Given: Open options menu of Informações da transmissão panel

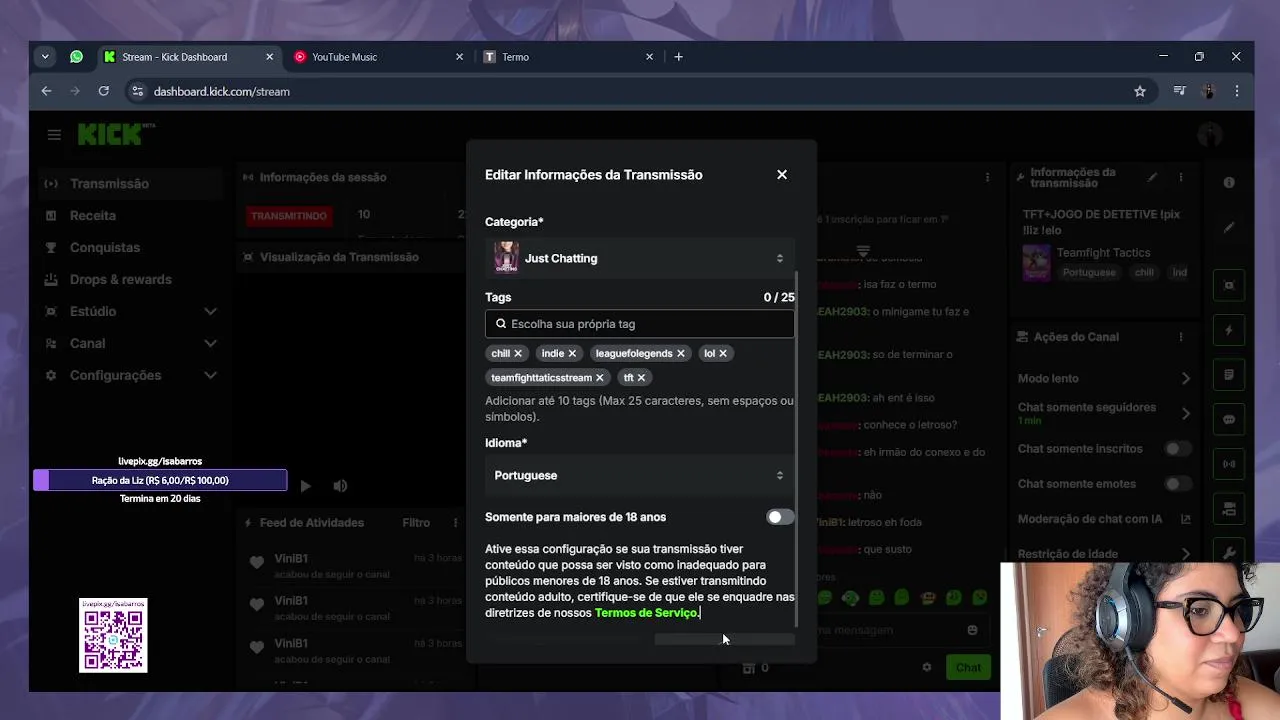Looking at the screenshot, I should [1181, 177].
